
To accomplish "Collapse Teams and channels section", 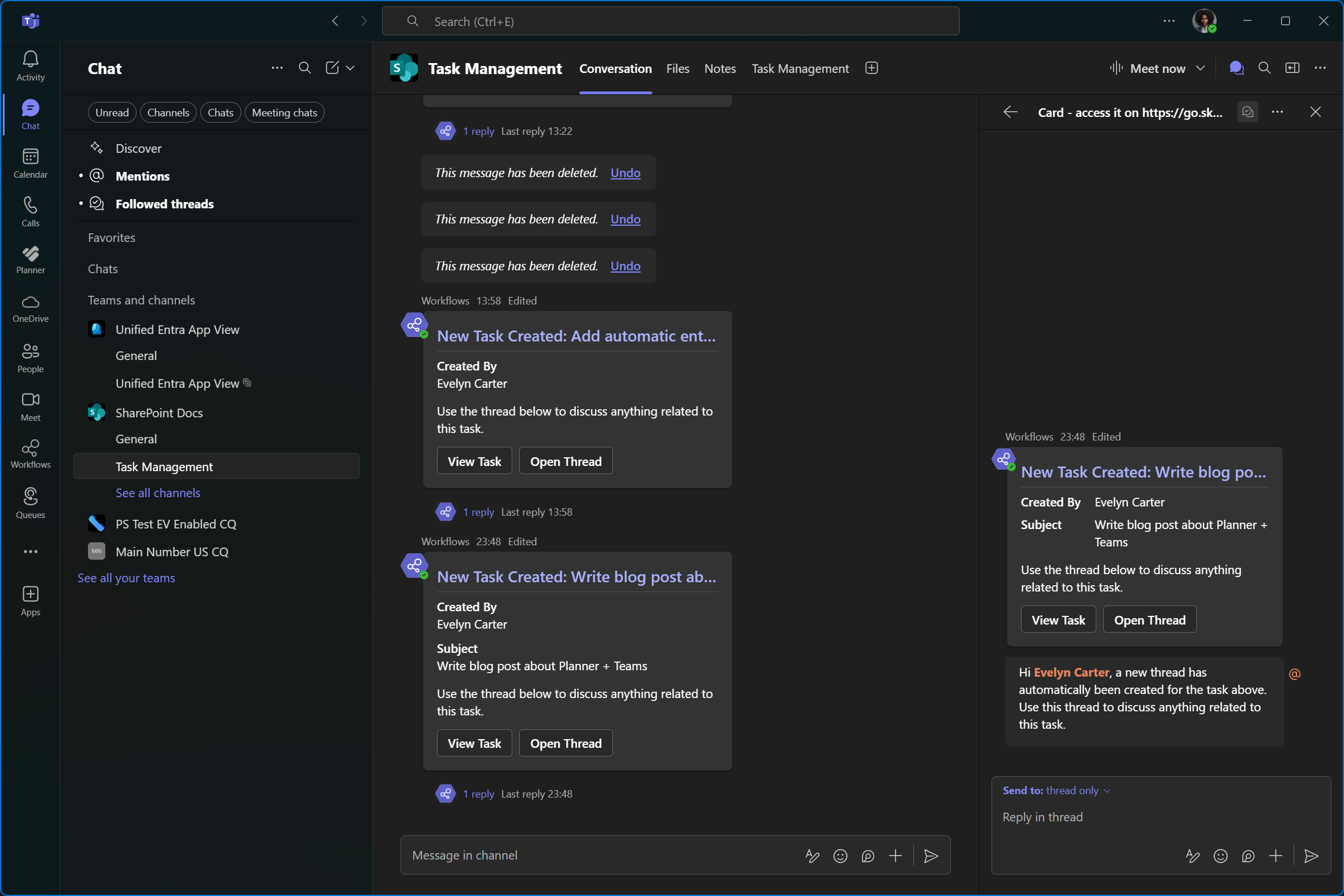I will tap(141, 300).
